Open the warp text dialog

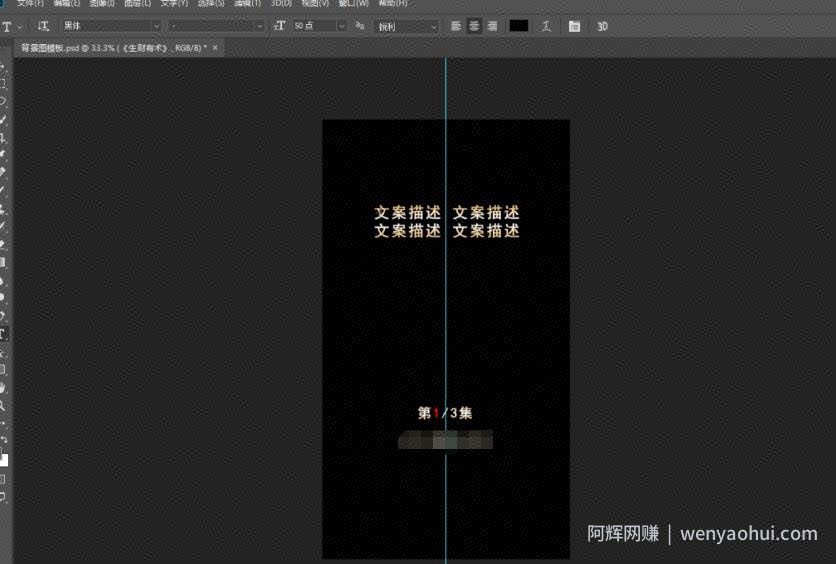coord(546,26)
